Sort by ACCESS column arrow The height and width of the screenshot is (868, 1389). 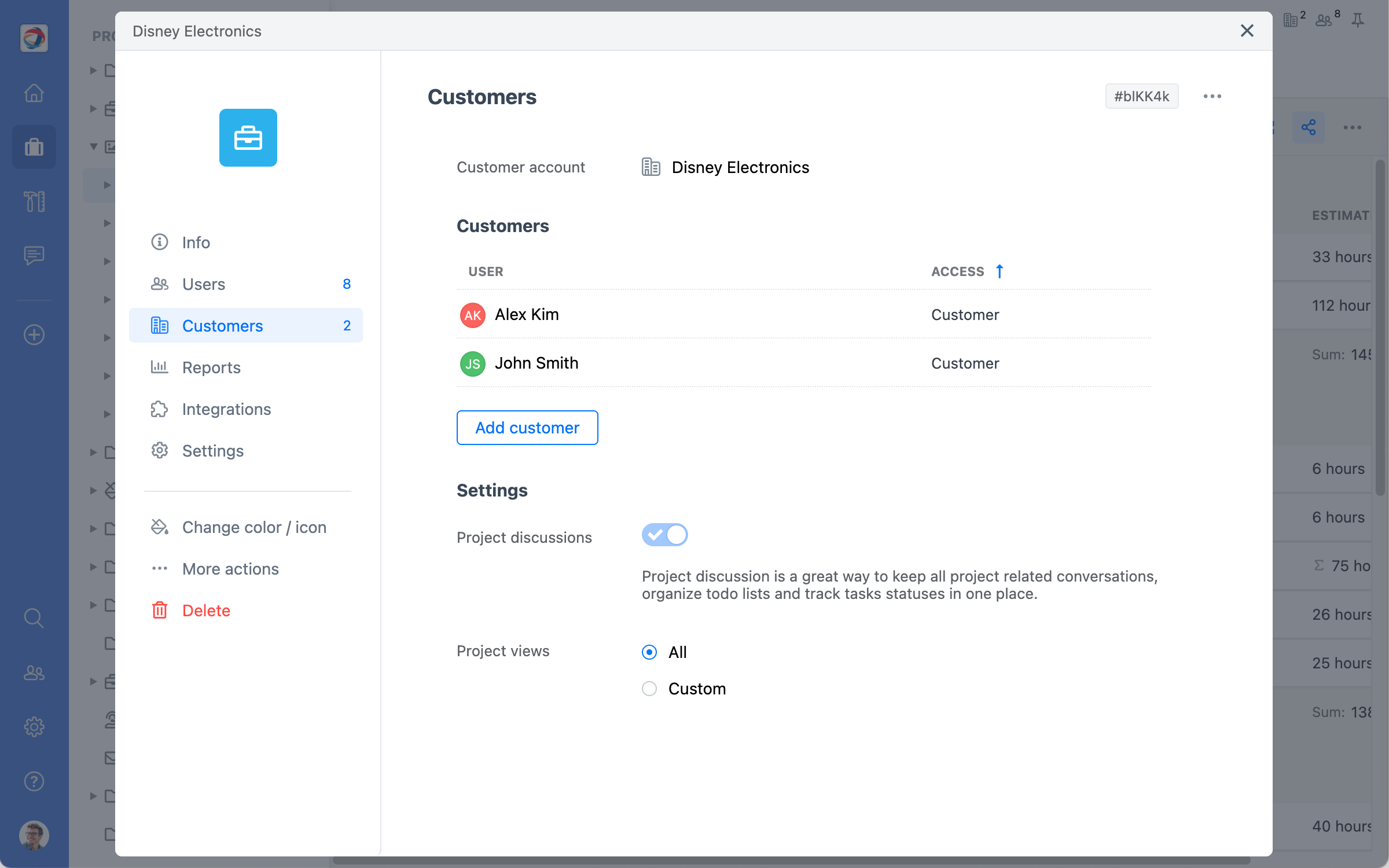[999, 271]
